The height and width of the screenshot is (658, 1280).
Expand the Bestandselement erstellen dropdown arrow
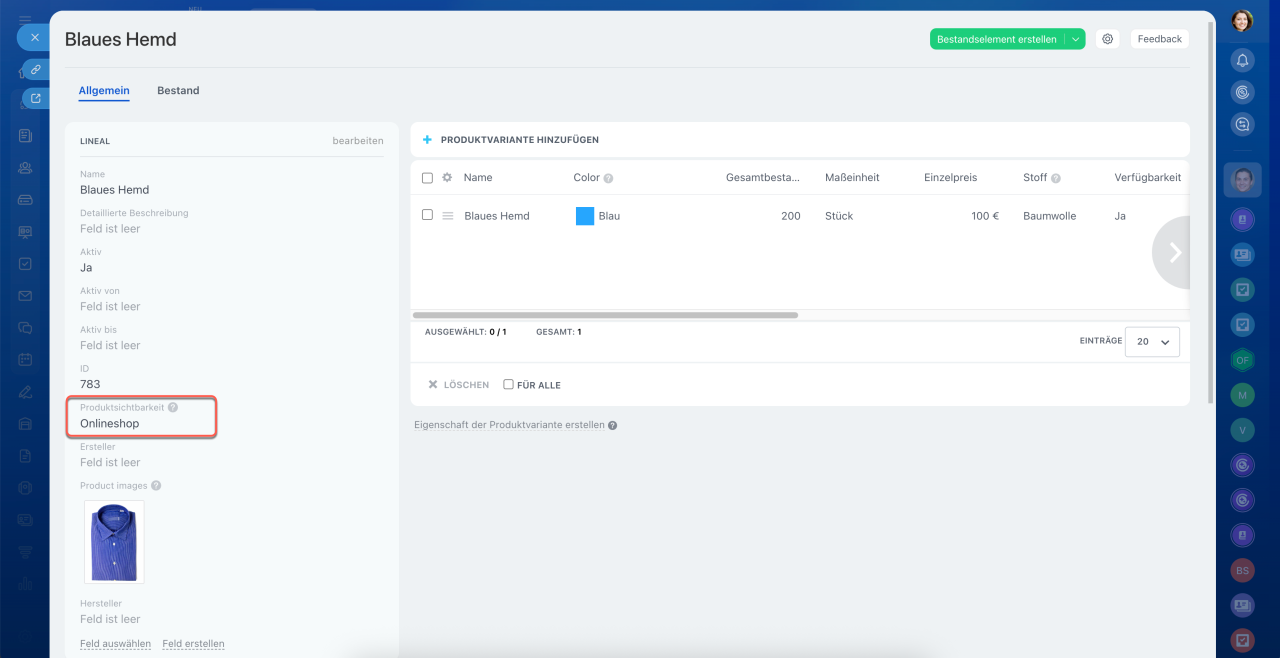pyautogui.click(x=1075, y=39)
